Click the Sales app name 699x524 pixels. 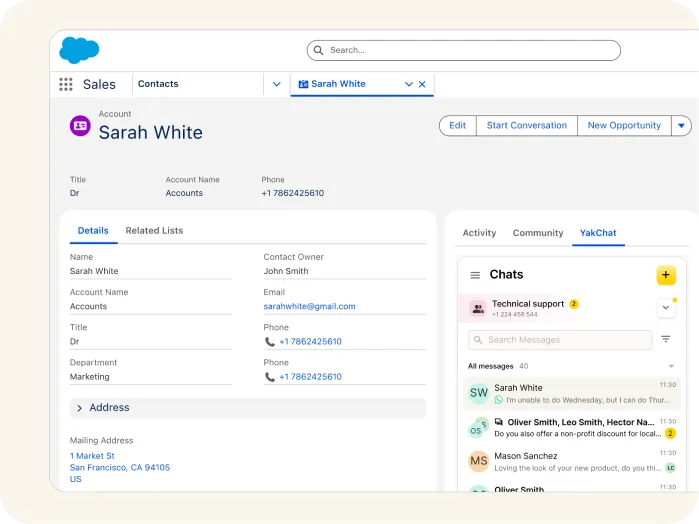(99, 84)
